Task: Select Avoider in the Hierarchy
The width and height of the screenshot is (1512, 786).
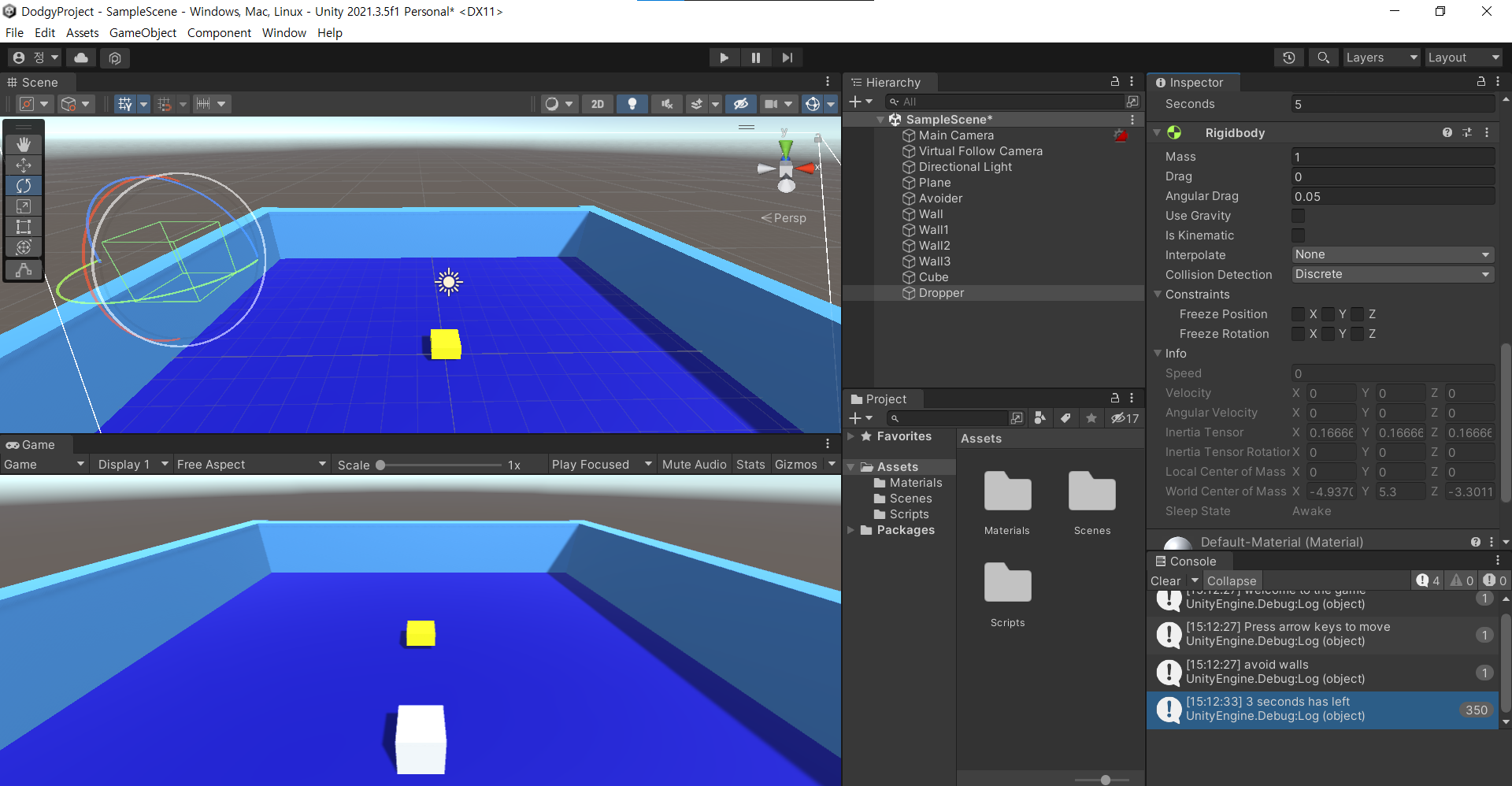Action: [x=940, y=198]
